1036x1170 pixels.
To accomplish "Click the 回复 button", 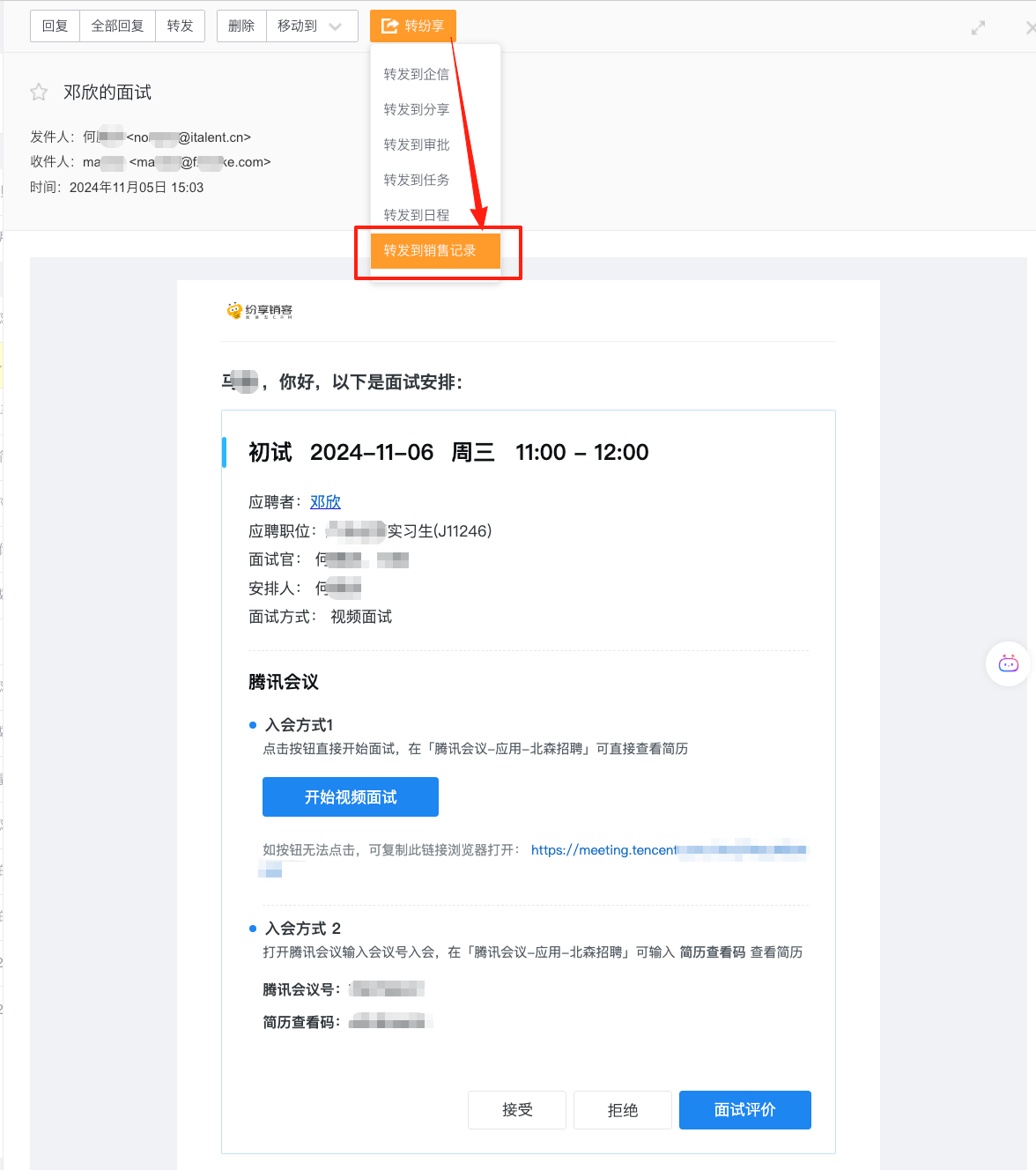I will [x=55, y=26].
